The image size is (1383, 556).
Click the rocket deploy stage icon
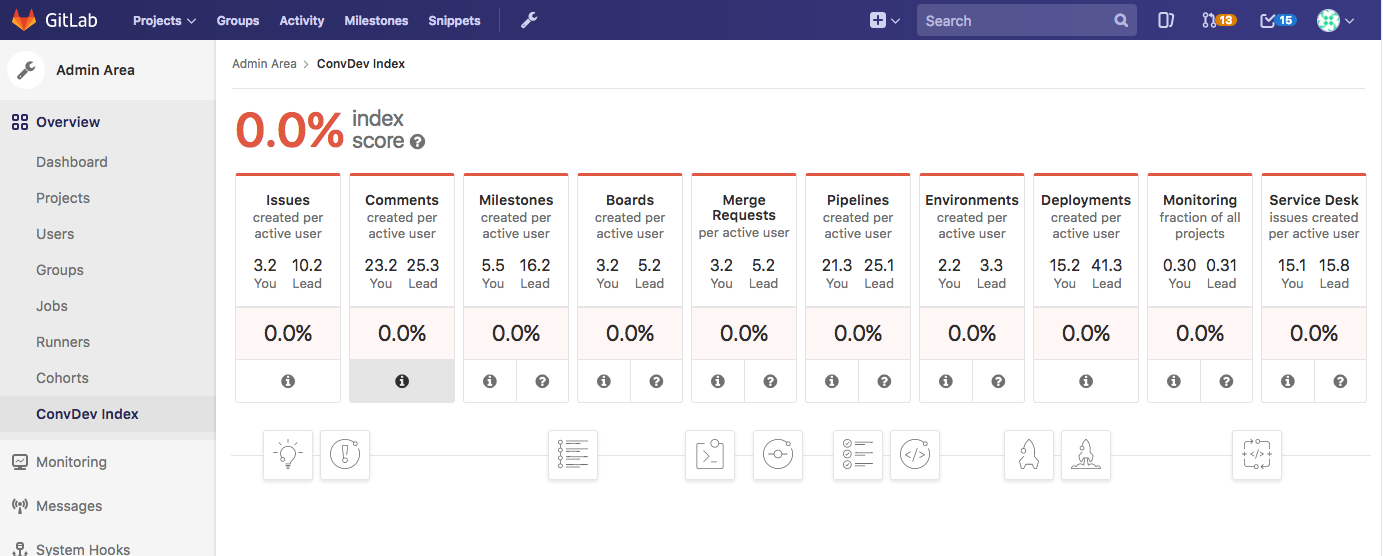pos(1029,455)
